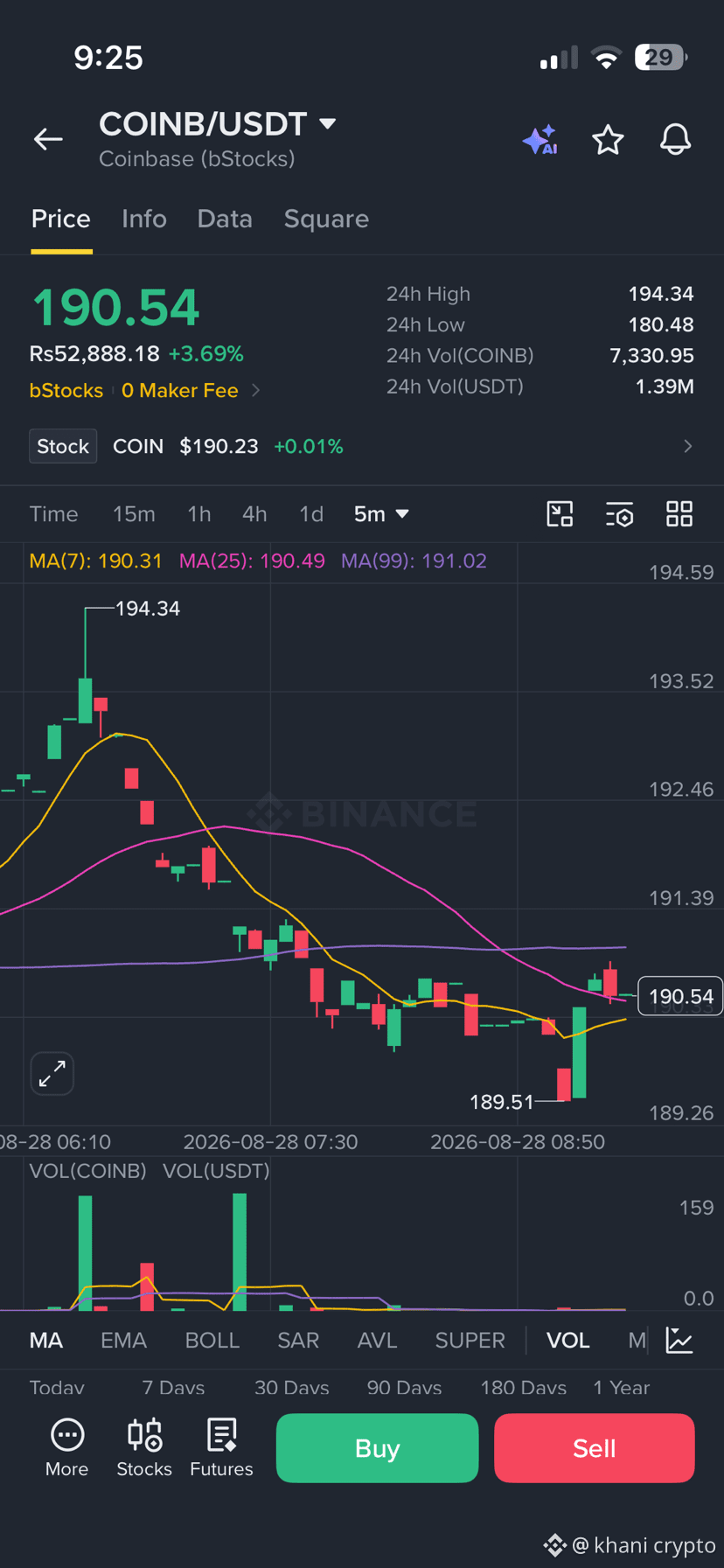
Task: Select the 4h interval
Action: (254, 514)
